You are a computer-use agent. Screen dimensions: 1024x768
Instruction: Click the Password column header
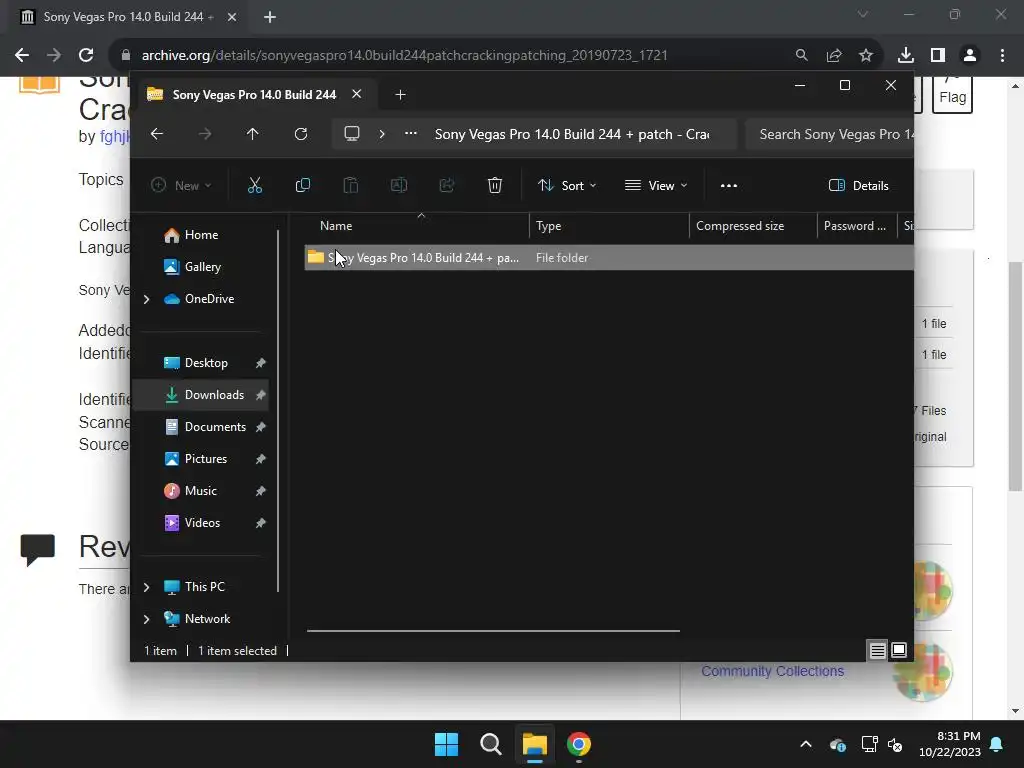(x=857, y=226)
